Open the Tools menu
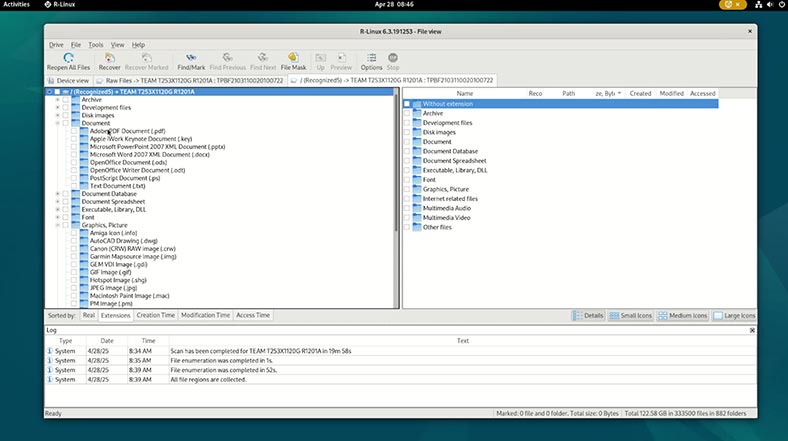Viewport: 788px width, 441px height. pyautogui.click(x=95, y=45)
